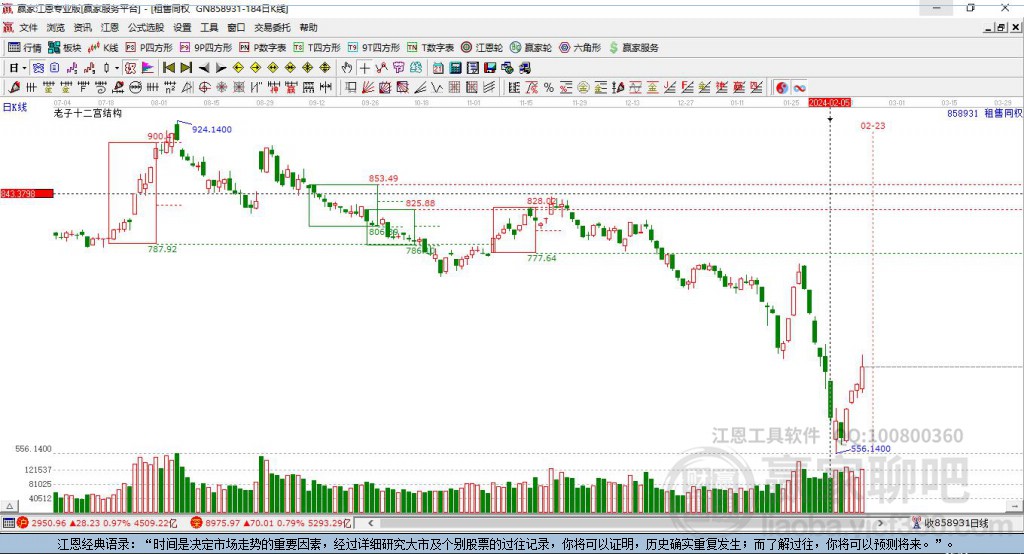Image resolution: width=1024 pixels, height=554 pixels.
Task: Open the calculator icon
Action: [456, 68]
